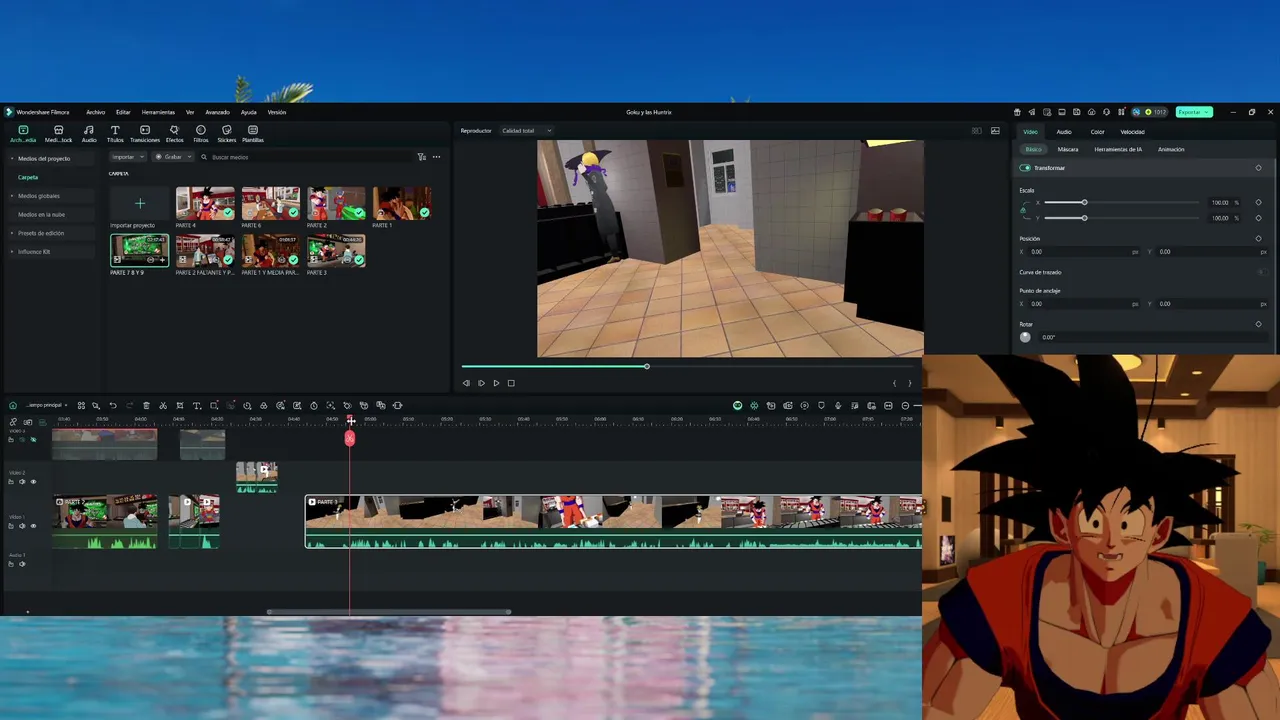This screenshot has width=1280, height=720.
Task: Open the Avanzado menu
Action: (217, 112)
